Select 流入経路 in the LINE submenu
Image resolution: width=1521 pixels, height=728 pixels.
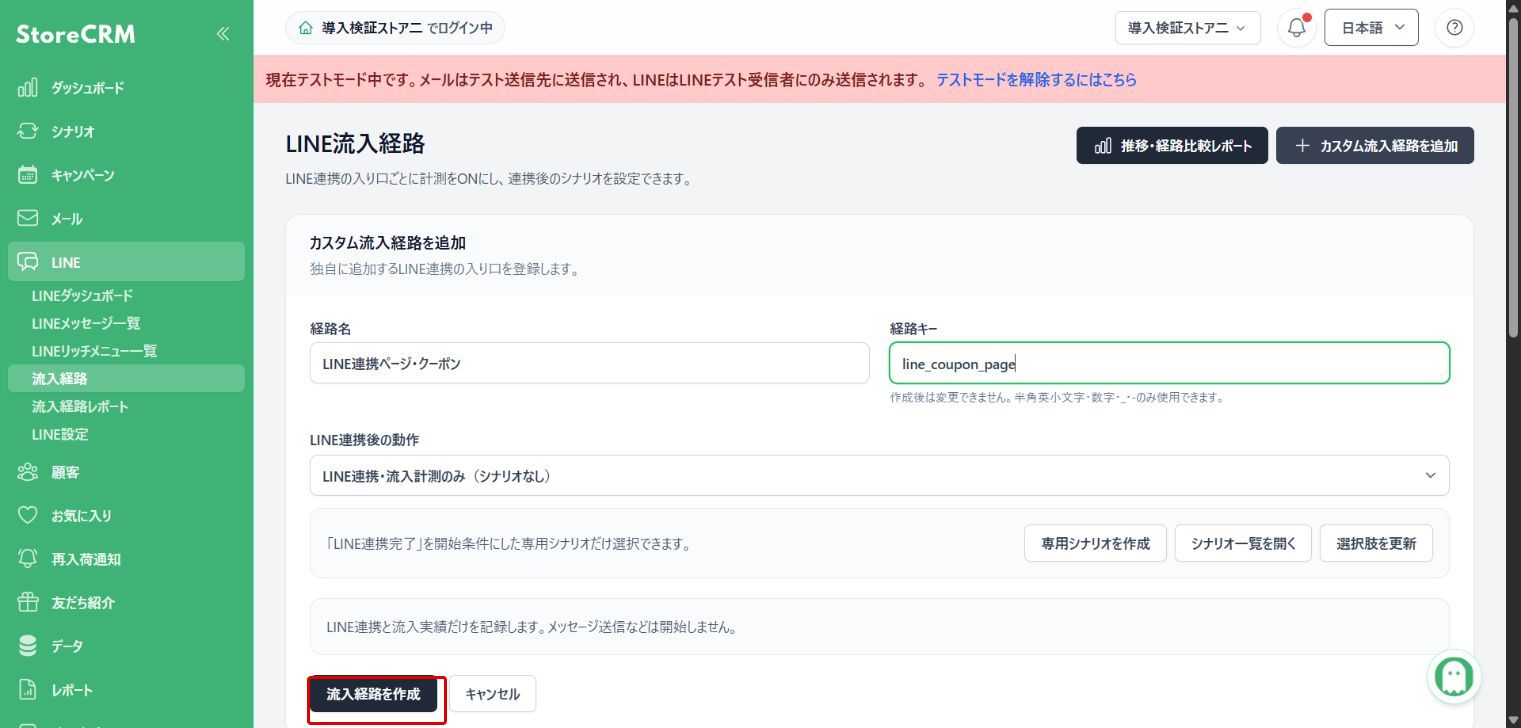(126, 379)
